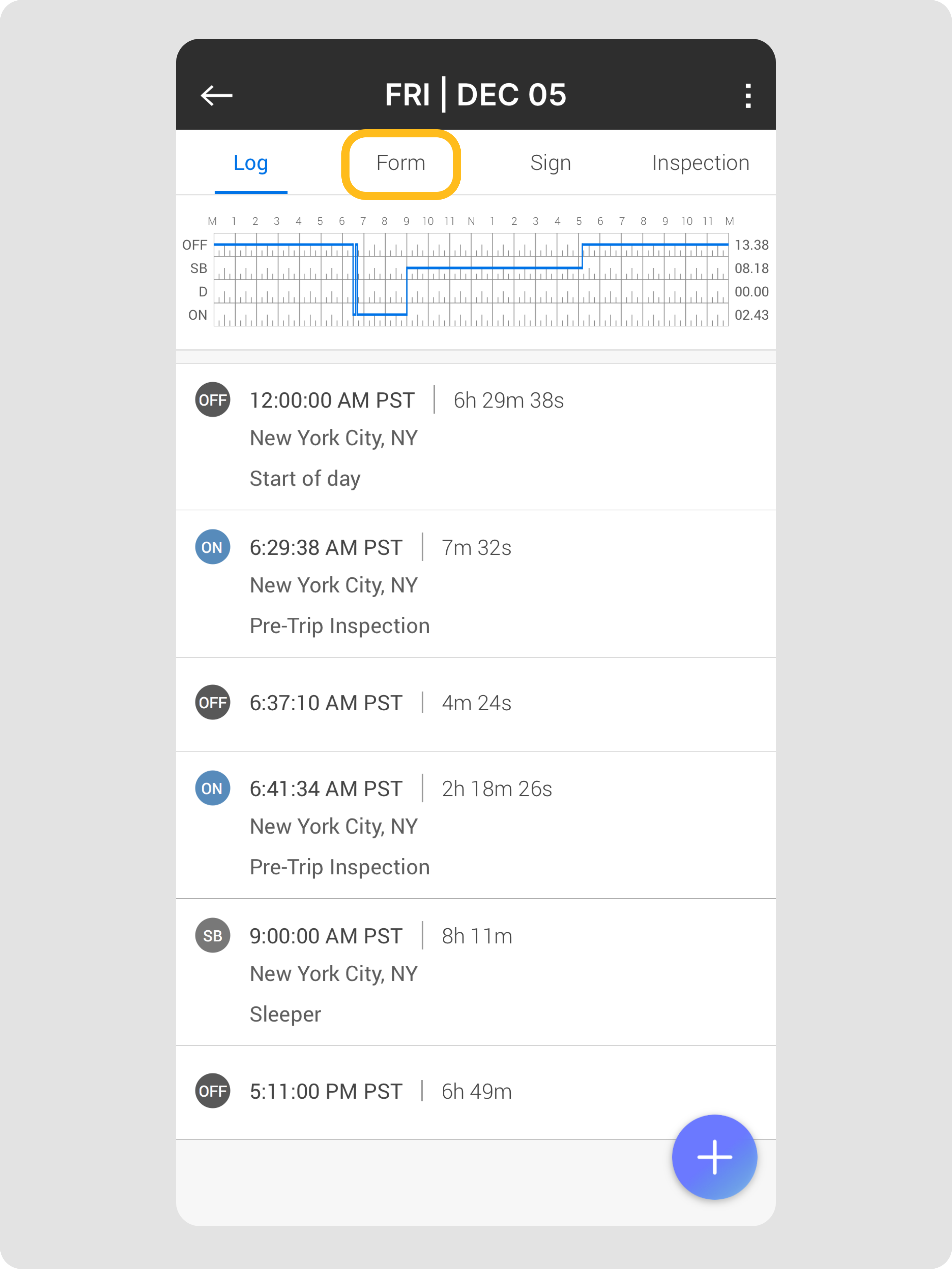Tap ON status badge at 6:29:38 AM
Viewport: 952px width, 1269px height.
tap(213, 547)
